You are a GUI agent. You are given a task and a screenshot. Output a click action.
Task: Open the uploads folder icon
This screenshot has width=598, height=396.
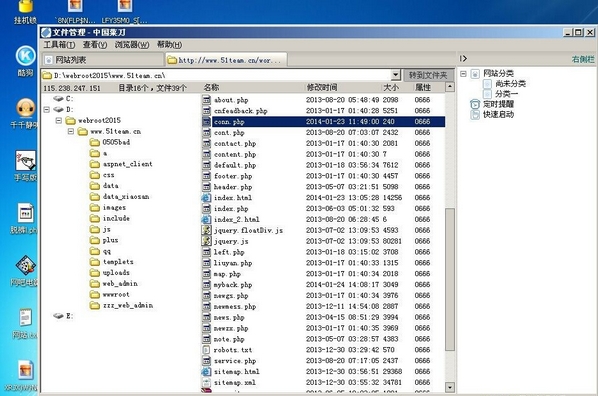[x=95, y=273]
